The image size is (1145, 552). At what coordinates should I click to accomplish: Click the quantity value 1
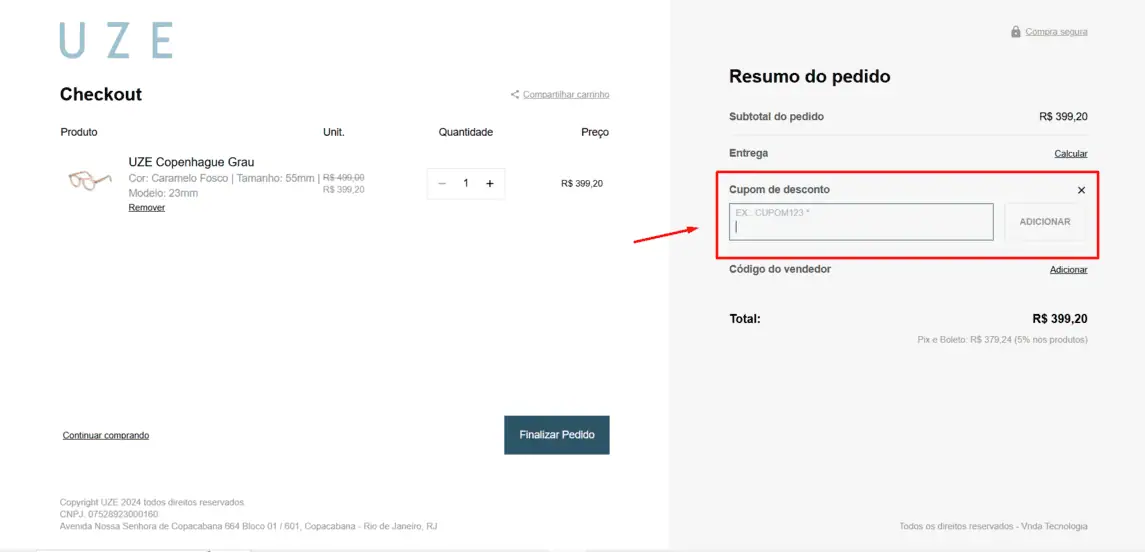(466, 183)
